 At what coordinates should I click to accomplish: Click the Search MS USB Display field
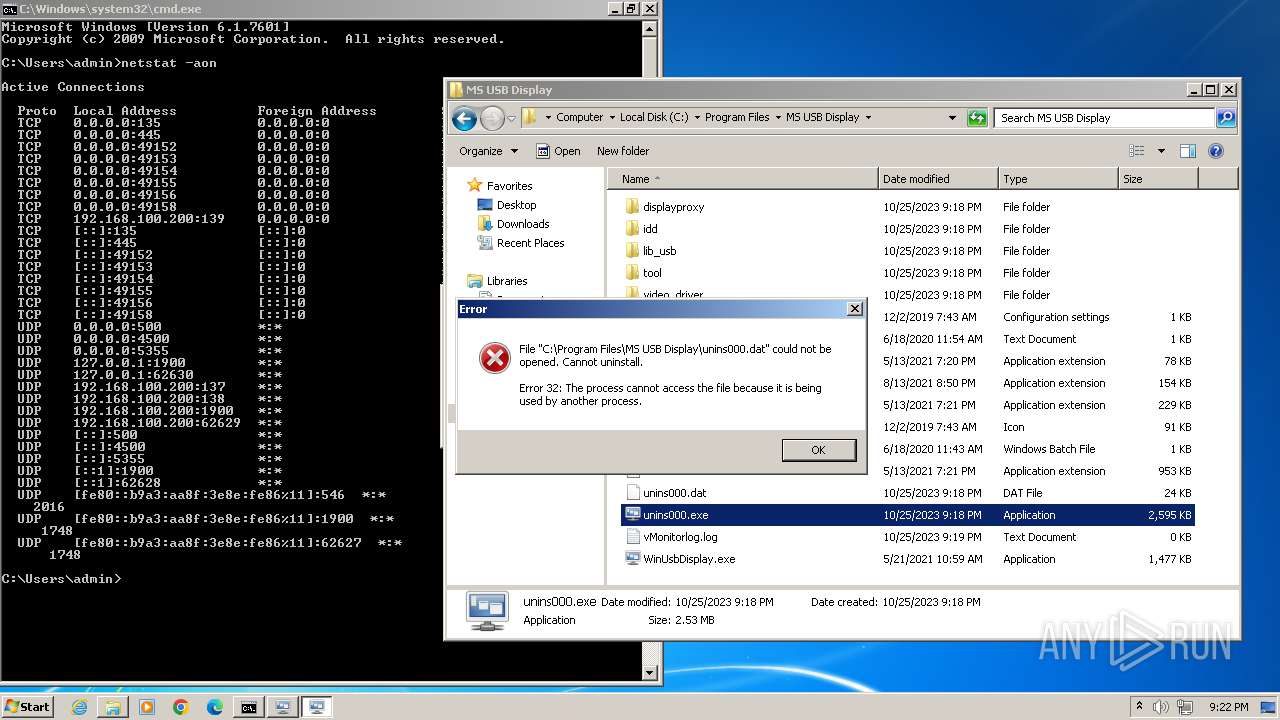1104,118
